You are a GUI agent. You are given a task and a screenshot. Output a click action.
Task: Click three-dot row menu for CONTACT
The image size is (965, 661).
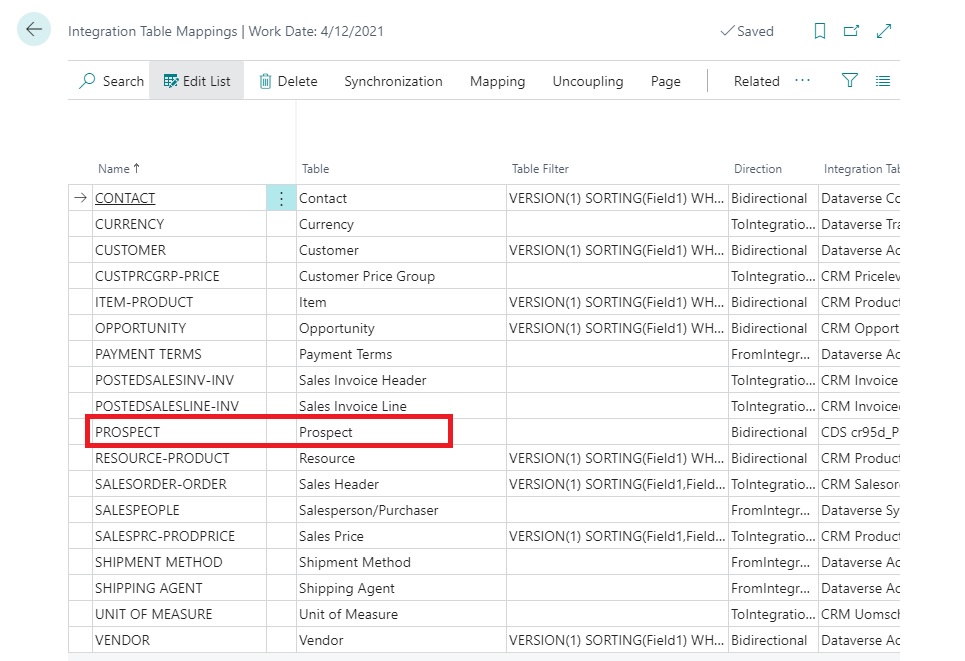click(x=281, y=198)
